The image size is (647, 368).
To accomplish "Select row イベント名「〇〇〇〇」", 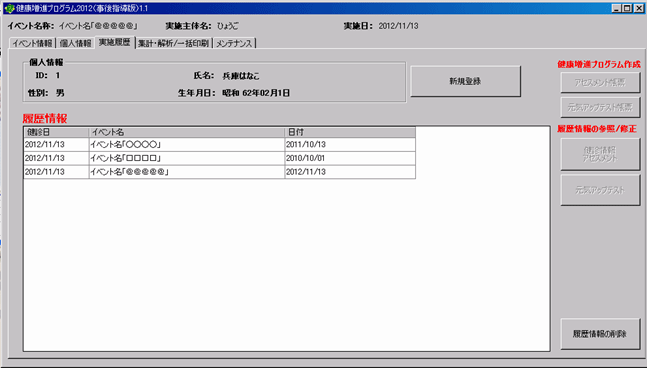I will pos(220,145).
